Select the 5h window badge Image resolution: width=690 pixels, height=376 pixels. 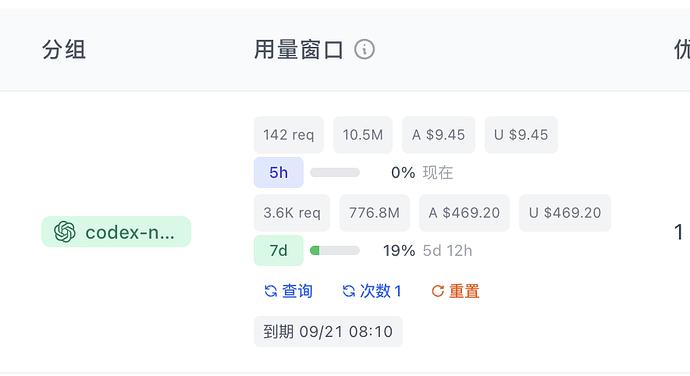tap(279, 172)
